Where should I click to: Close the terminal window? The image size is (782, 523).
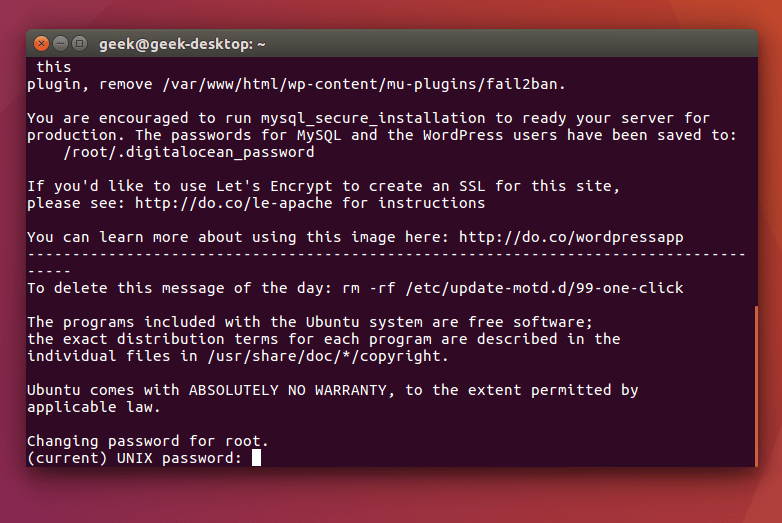pyautogui.click(x=41, y=44)
